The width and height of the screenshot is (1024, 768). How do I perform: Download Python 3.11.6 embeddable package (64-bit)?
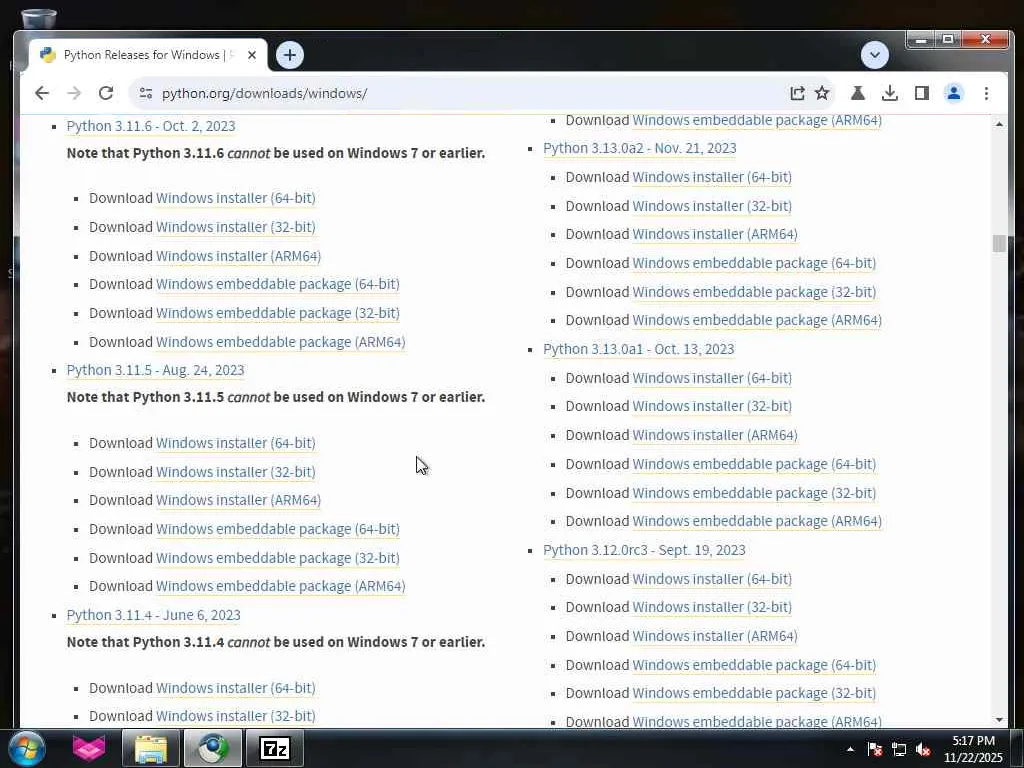278,285
